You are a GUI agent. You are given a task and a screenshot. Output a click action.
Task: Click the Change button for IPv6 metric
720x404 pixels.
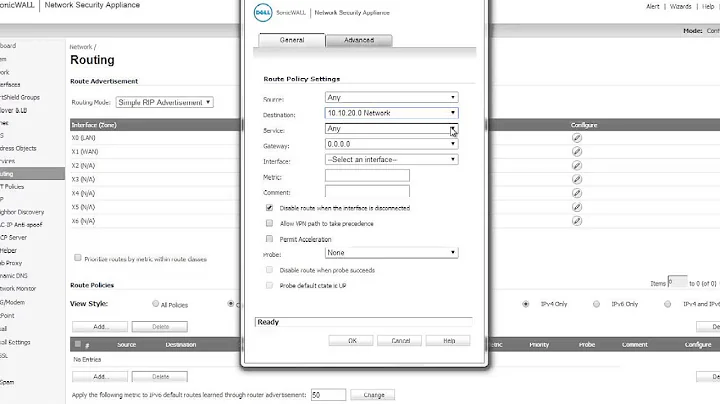point(374,395)
